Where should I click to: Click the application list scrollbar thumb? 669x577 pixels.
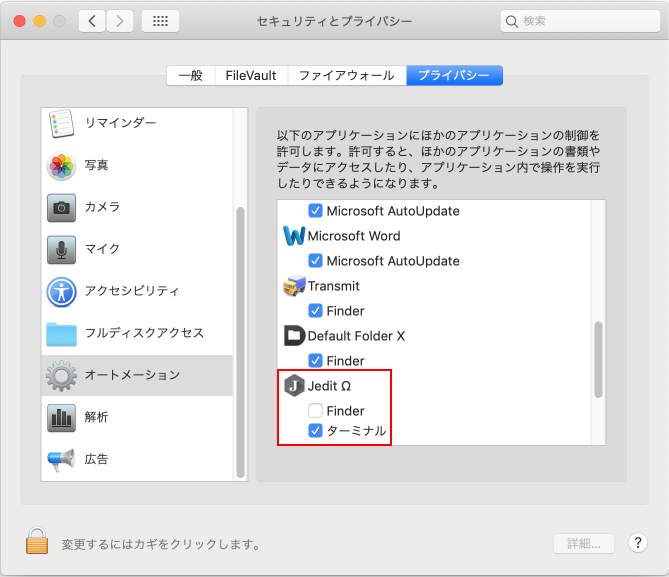click(598, 359)
